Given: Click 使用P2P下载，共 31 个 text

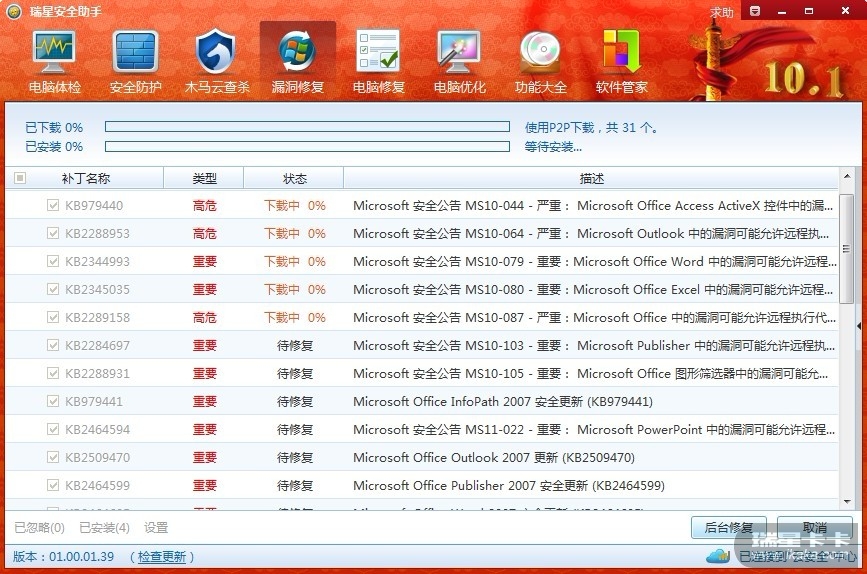Looking at the screenshot, I should 591,128.
